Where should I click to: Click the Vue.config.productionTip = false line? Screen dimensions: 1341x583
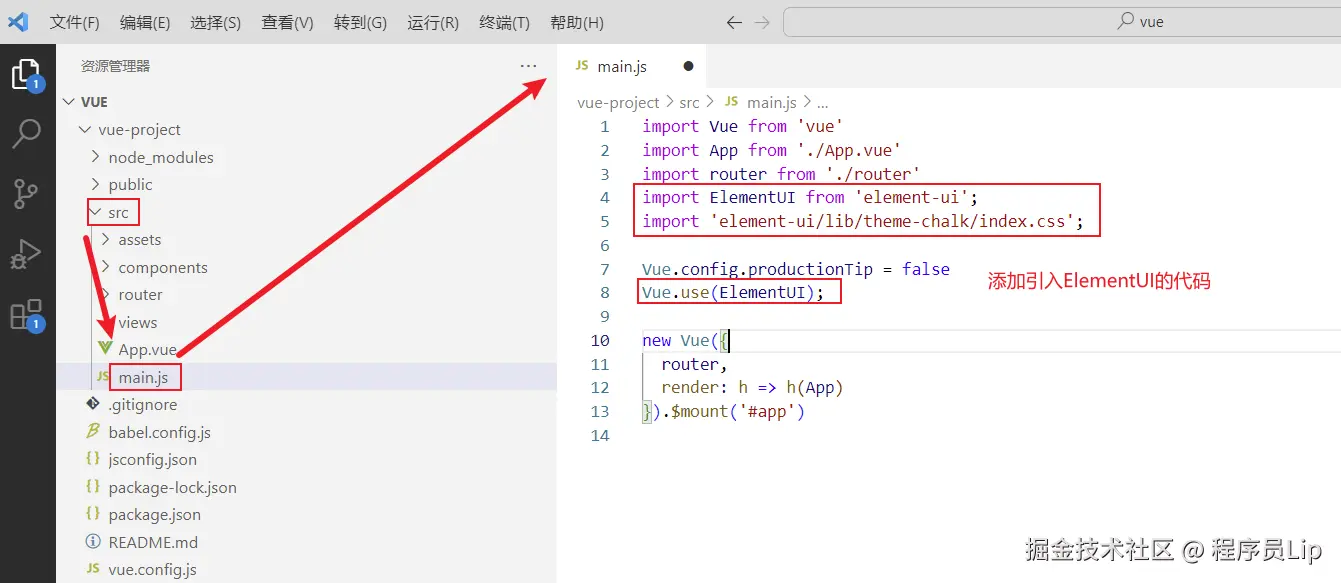pyautogui.click(x=796, y=269)
